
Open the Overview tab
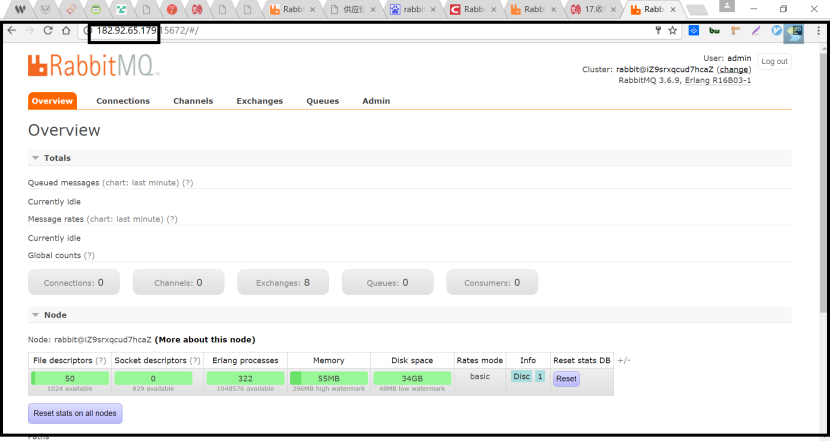pos(52,101)
